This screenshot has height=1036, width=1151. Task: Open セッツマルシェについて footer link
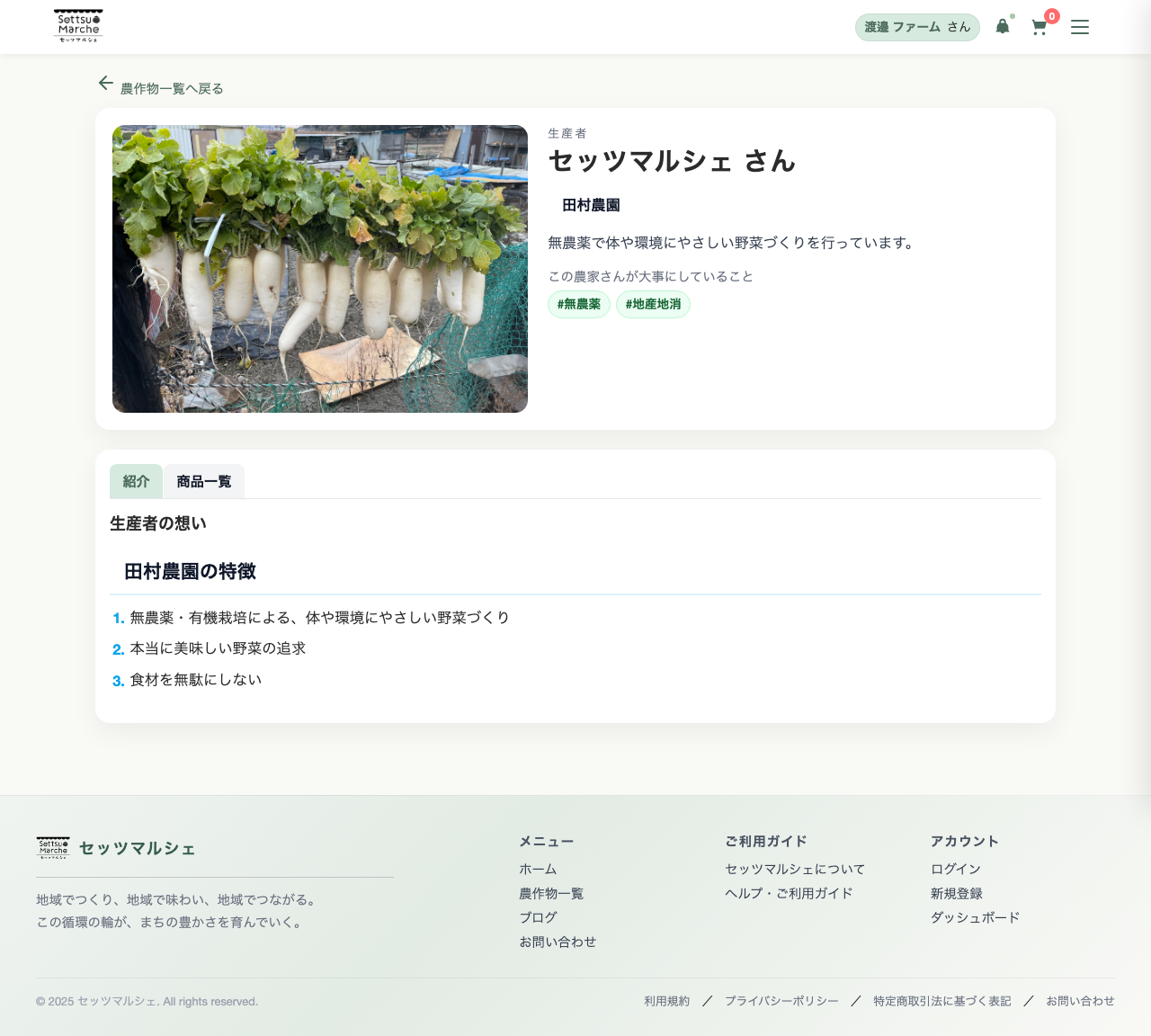pyautogui.click(x=795, y=869)
